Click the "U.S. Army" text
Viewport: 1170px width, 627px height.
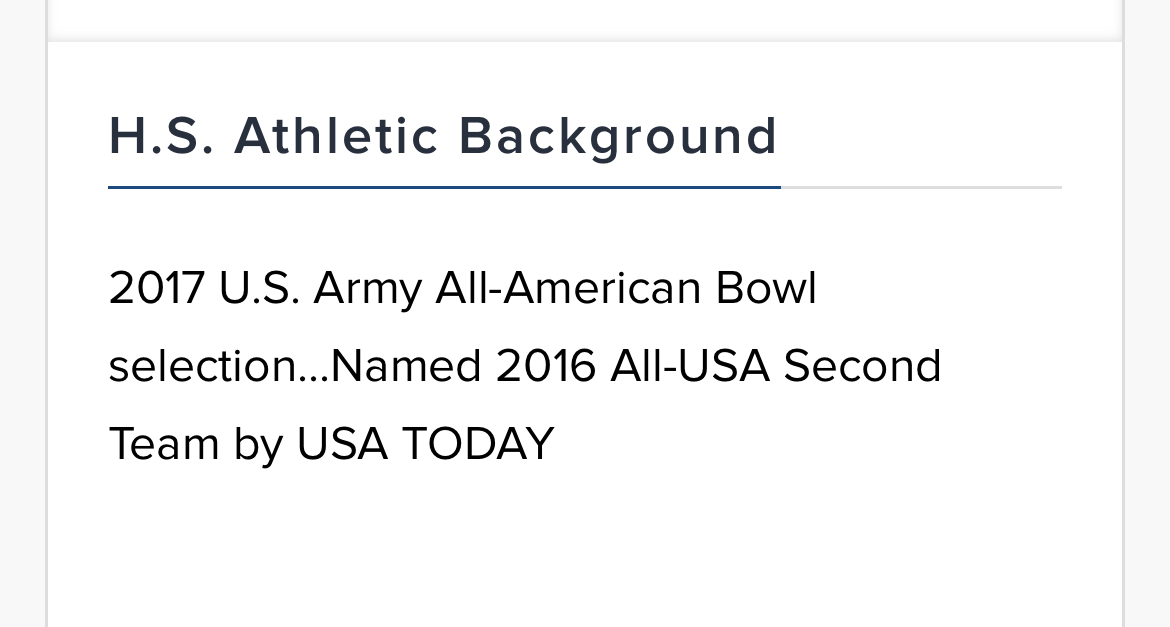click(320, 290)
